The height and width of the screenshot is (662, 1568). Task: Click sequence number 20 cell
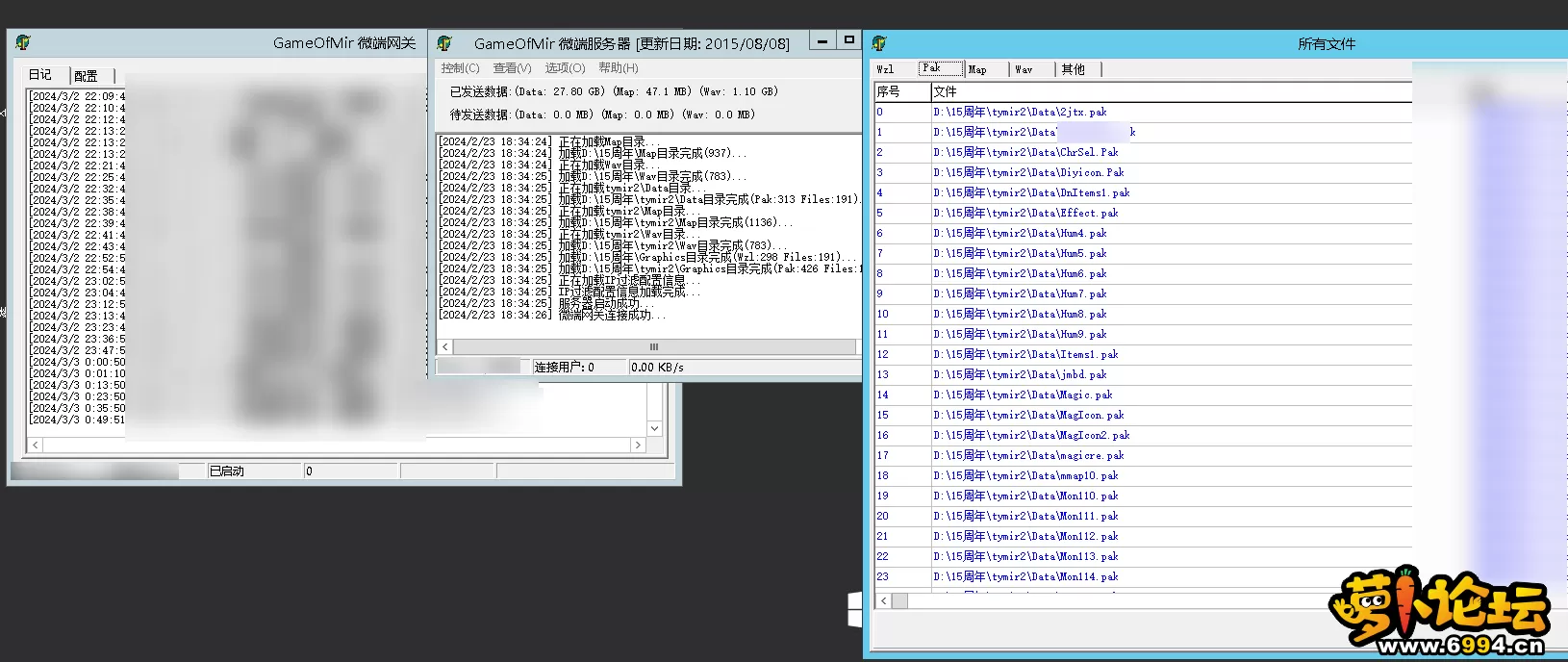click(902, 516)
